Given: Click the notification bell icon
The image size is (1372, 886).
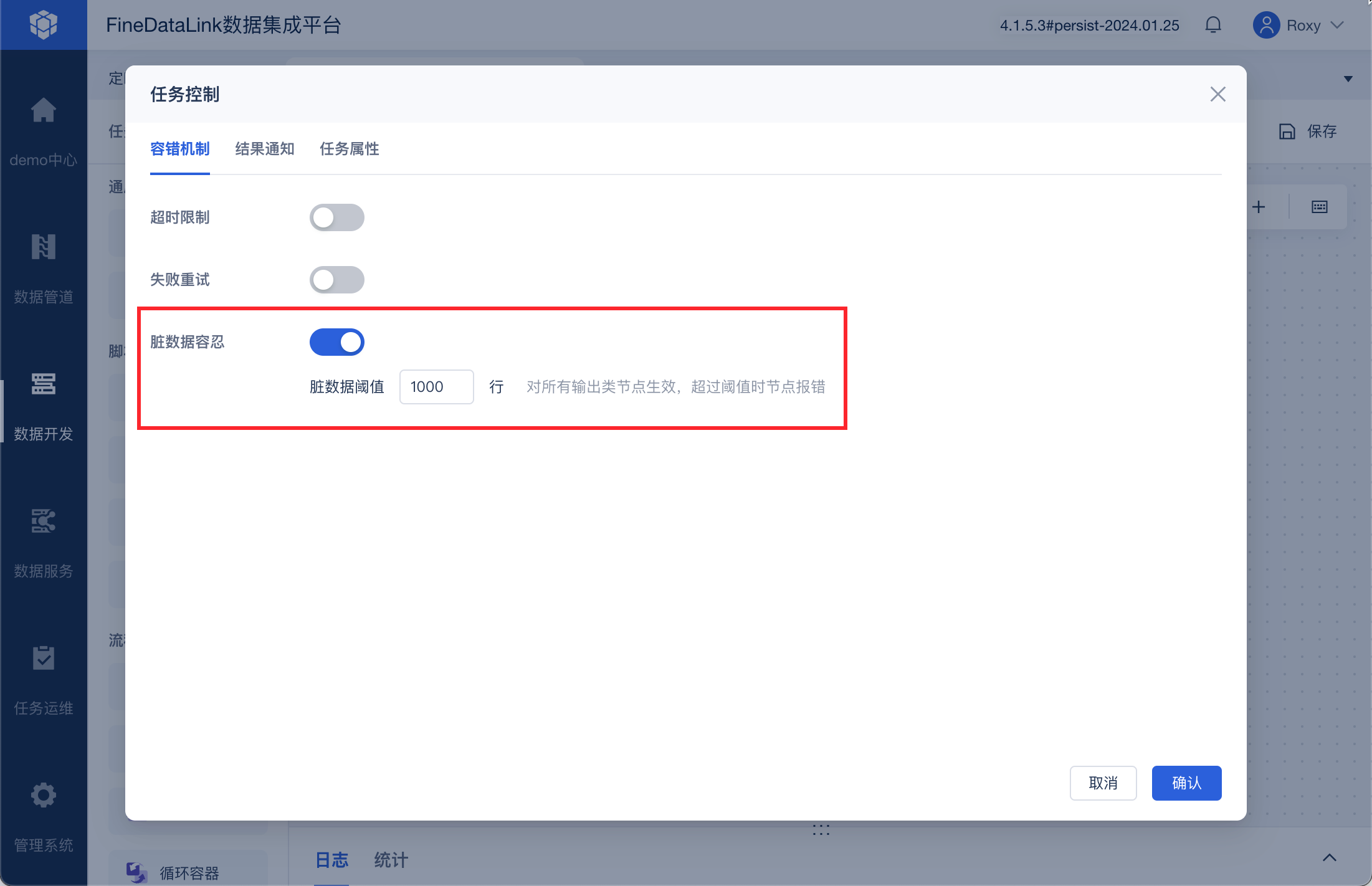Looking at the screenshot, I should coord(1212,25).
